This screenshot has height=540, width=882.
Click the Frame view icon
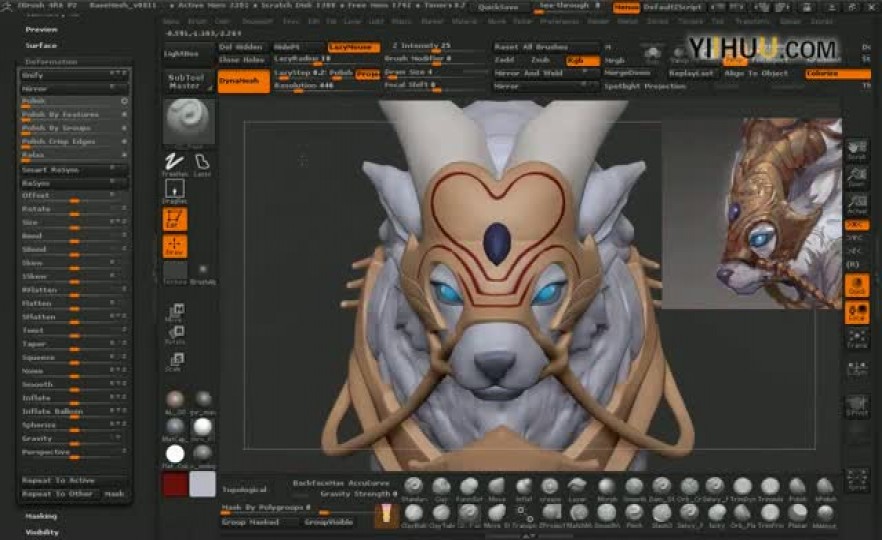point(857,339)
